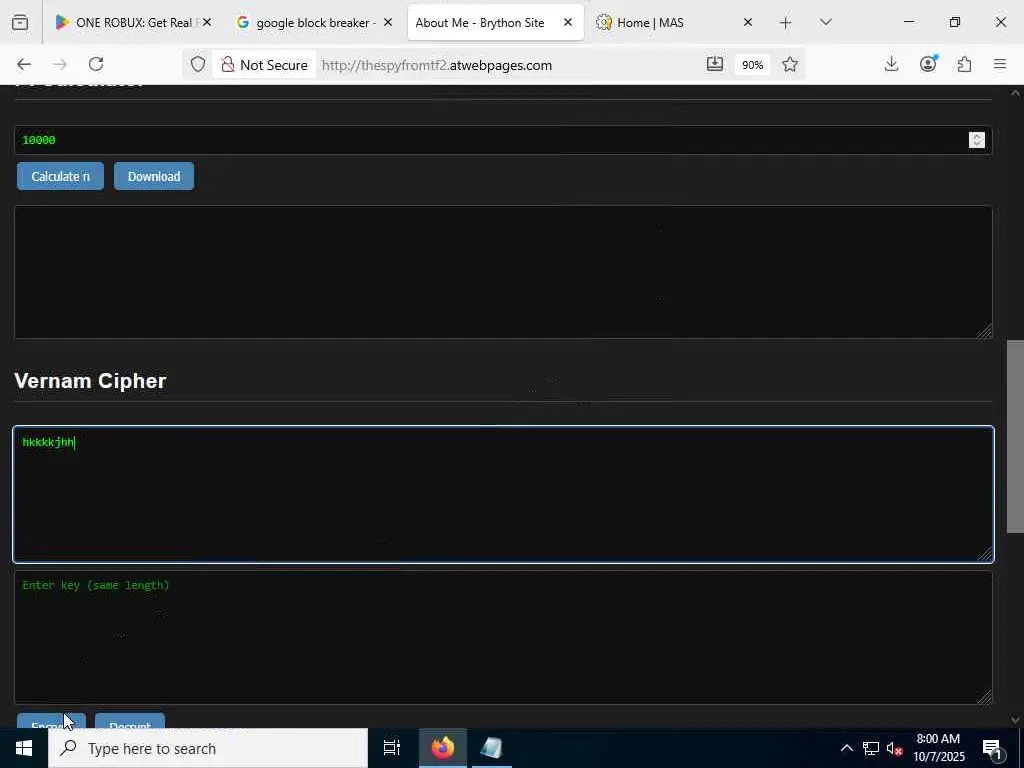Open a new tab with plus icon
Viewport: 1024px width, 768px height.
[786, 23]
